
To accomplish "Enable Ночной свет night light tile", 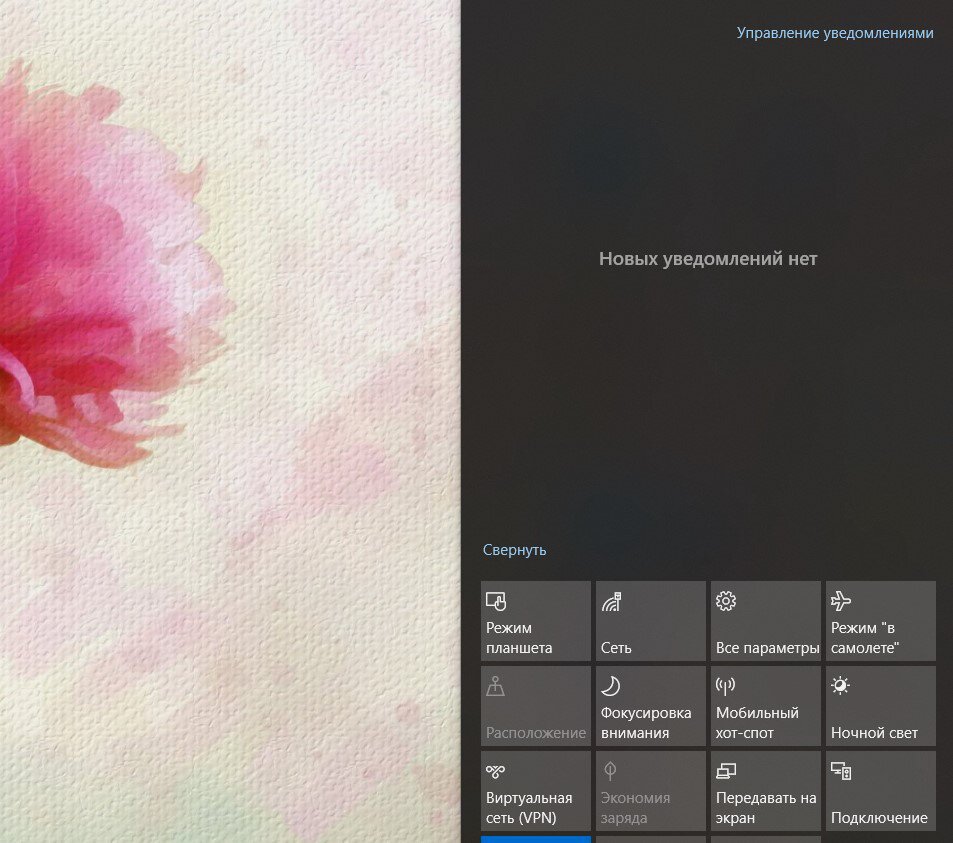I will (x=881, y=706).
